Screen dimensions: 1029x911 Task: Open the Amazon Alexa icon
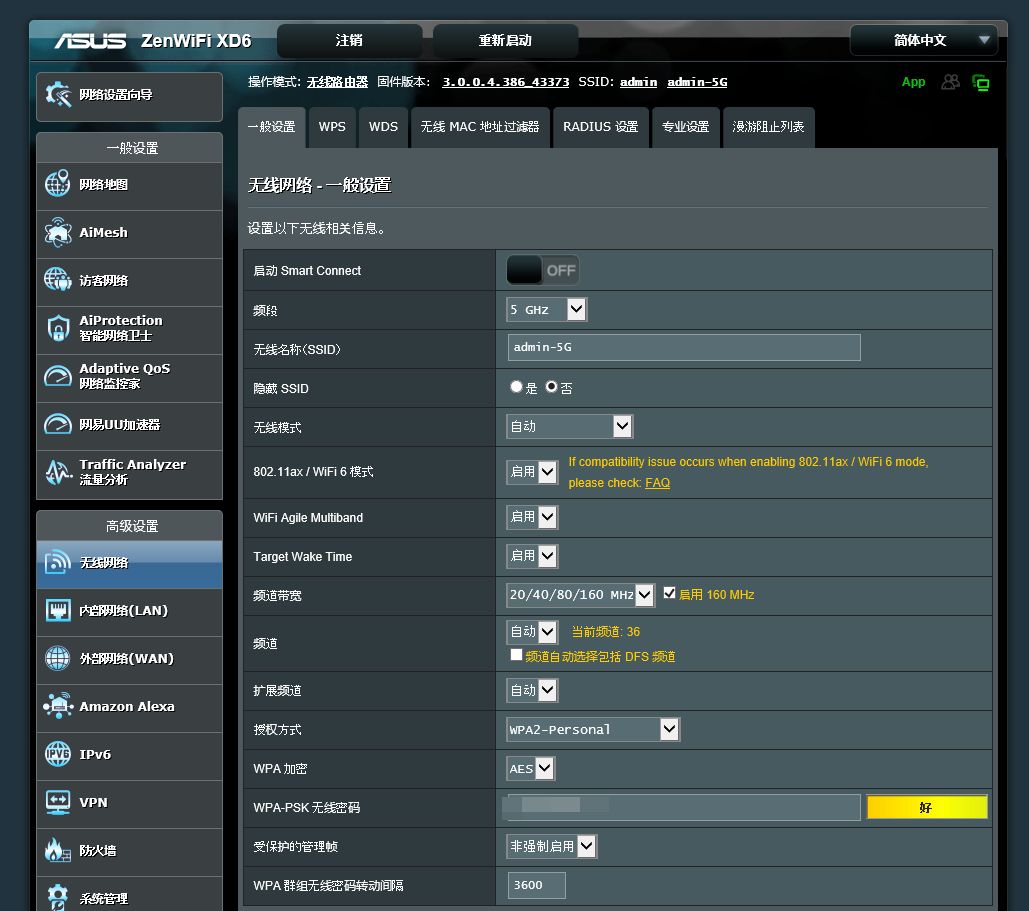click(x=58, y=706)
